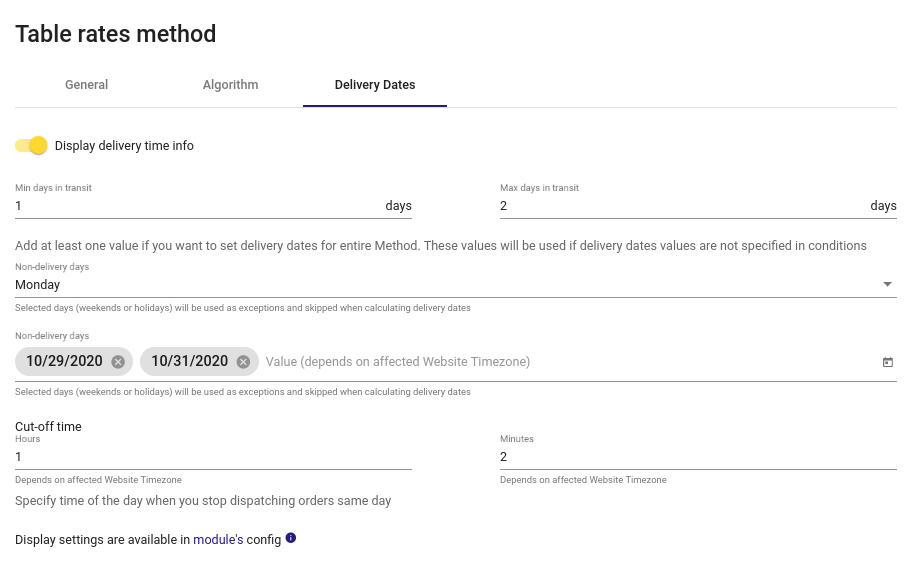Viewport: 908px width, 565px height.
Task: Click the 10/31/2020 date chip
Action: [189, 361]
